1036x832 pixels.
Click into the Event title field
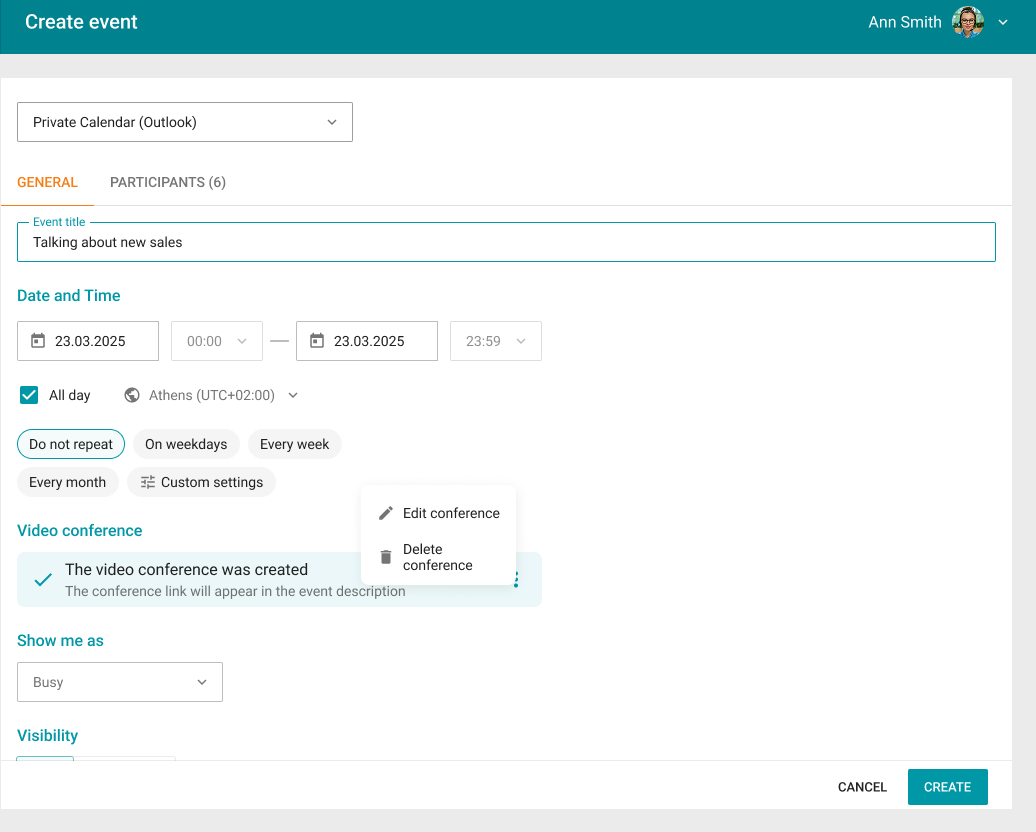(x=506, y=242)
